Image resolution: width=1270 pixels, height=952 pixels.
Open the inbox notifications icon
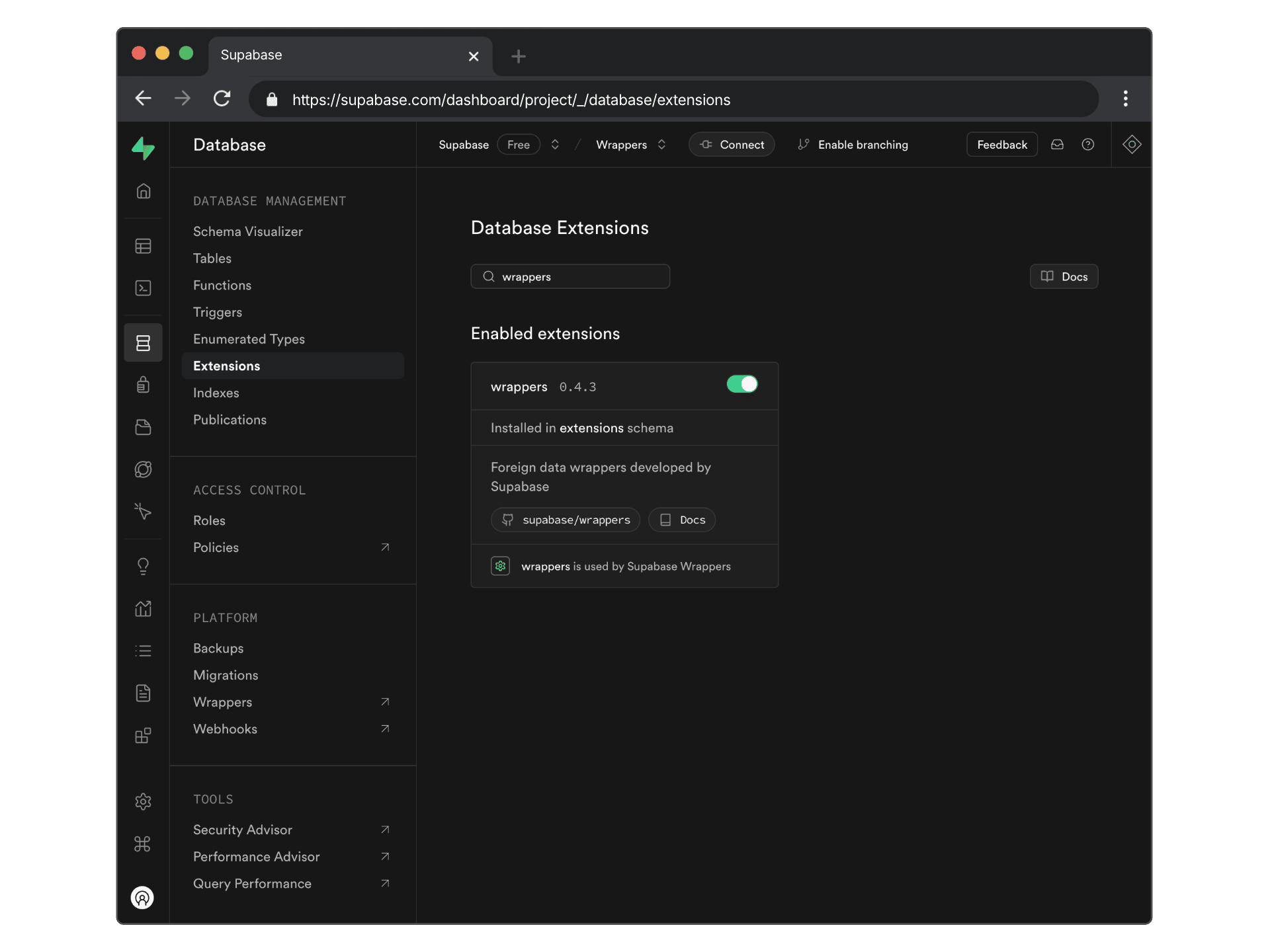click(x=1057, y=145)
